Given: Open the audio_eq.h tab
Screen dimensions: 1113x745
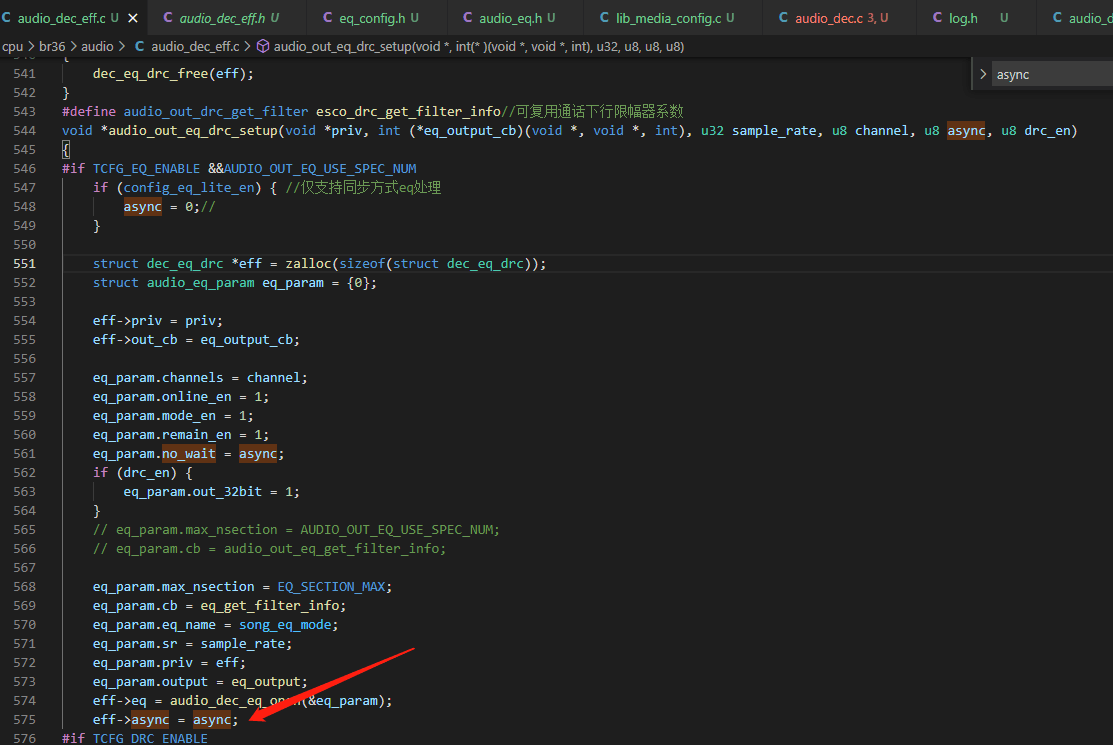Looking at the screenshot, I should [510, 18].
